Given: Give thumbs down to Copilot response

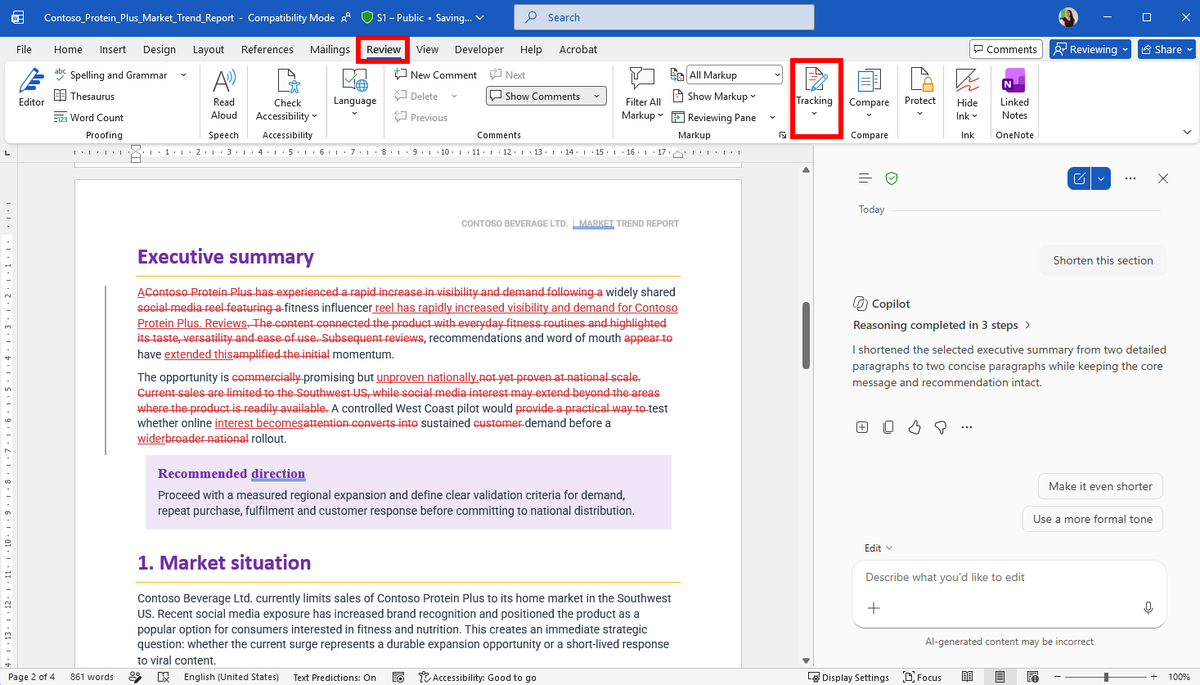Looking at the screenshot, I should tap(940, 427).
